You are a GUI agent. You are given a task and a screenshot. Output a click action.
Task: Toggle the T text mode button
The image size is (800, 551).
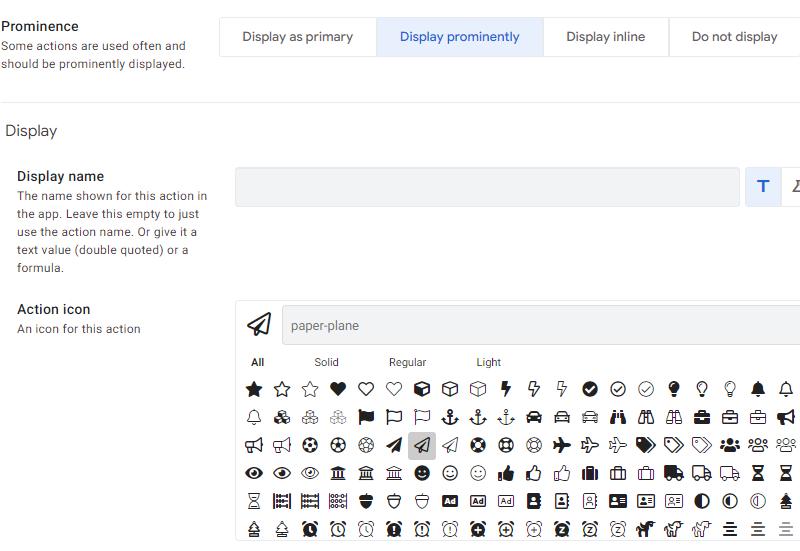[x=763, y=187]
